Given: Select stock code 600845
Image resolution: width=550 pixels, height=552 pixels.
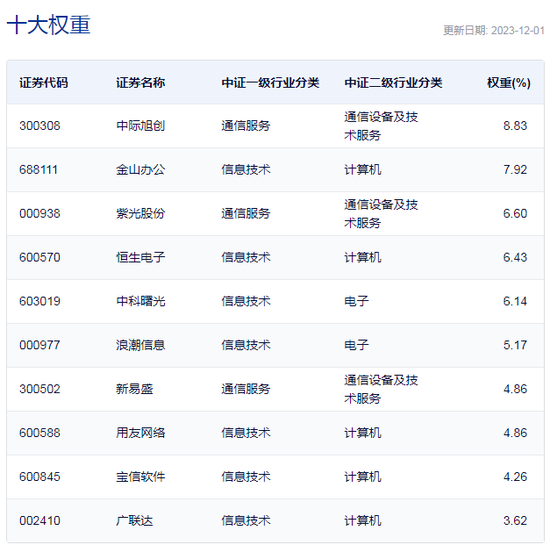Looking at the screenshot, I should [40, 477].
